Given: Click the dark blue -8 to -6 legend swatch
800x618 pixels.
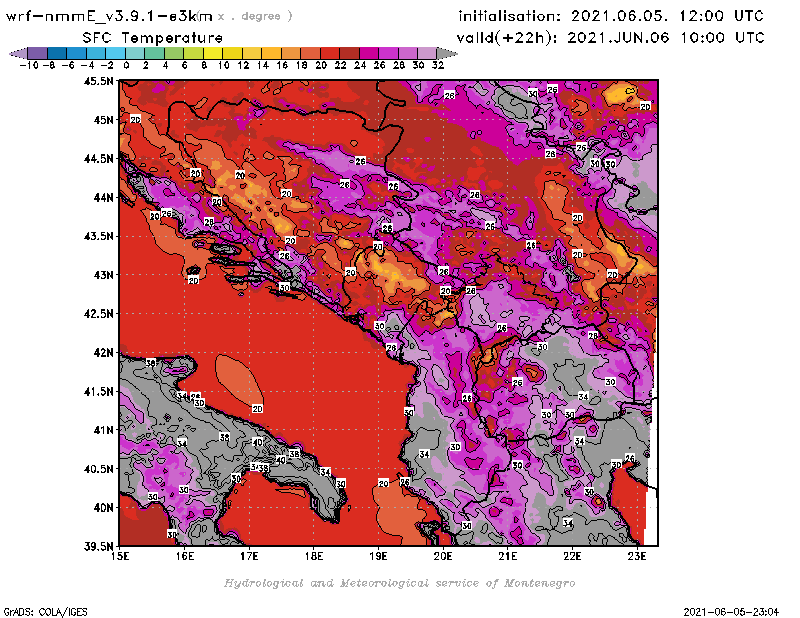Looking at the screenshot, I should tap(57, 53).
